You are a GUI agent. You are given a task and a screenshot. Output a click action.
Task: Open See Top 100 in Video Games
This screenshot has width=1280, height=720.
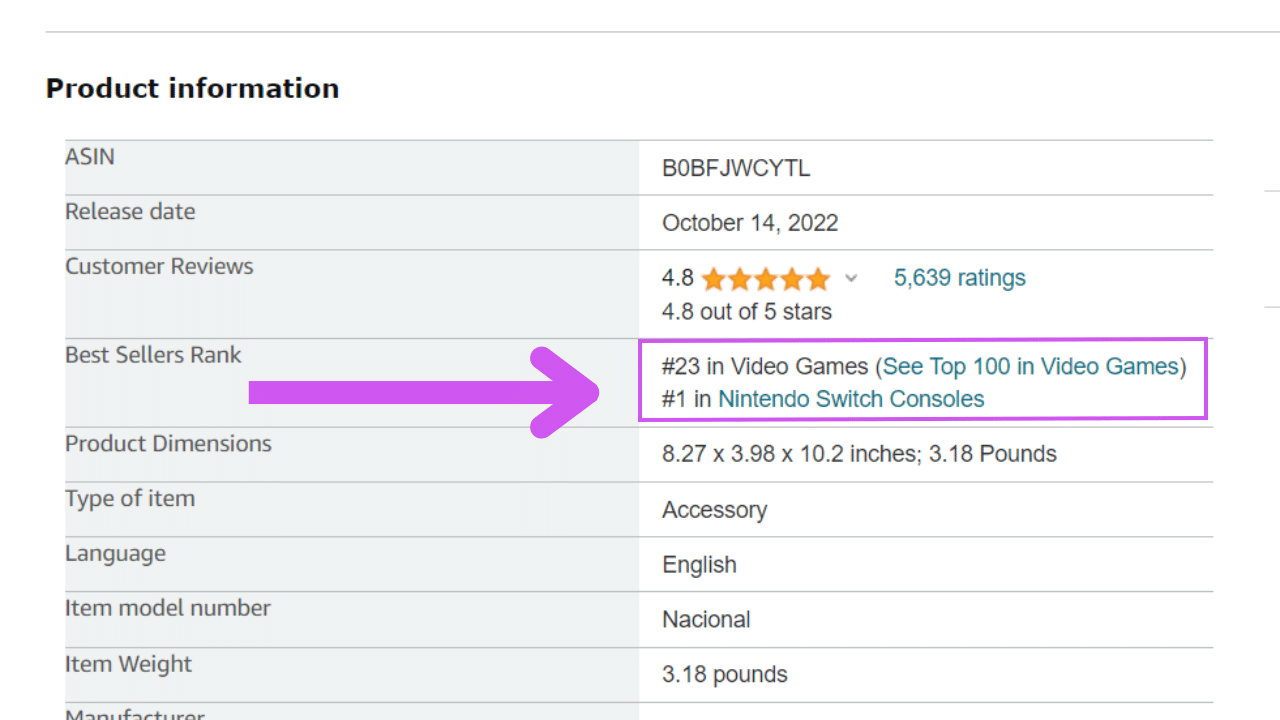tap(1030, 367)
